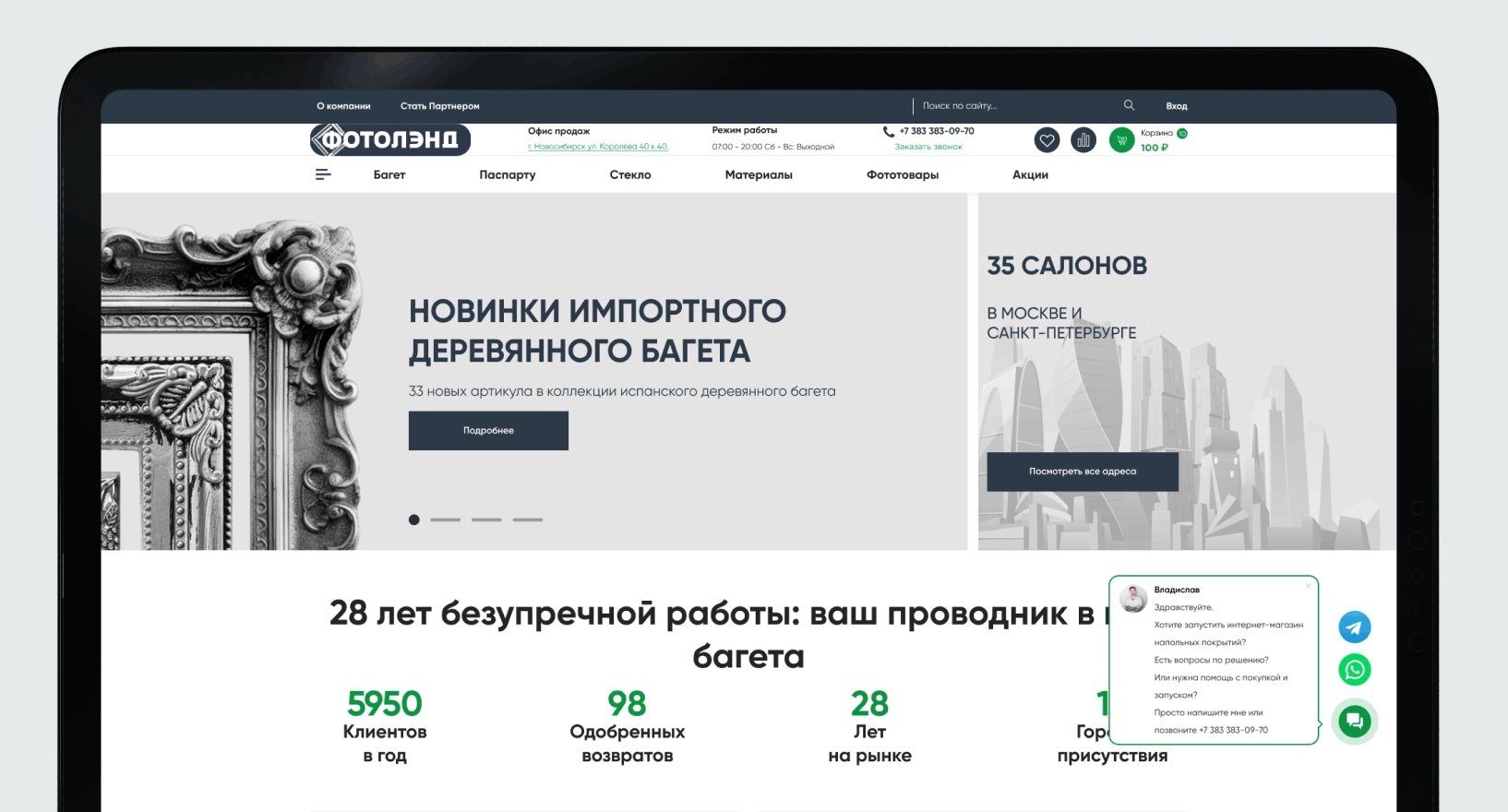Open WhatsApp chat icon
Screen dimensions: 1508x812
click(1355, 670)
